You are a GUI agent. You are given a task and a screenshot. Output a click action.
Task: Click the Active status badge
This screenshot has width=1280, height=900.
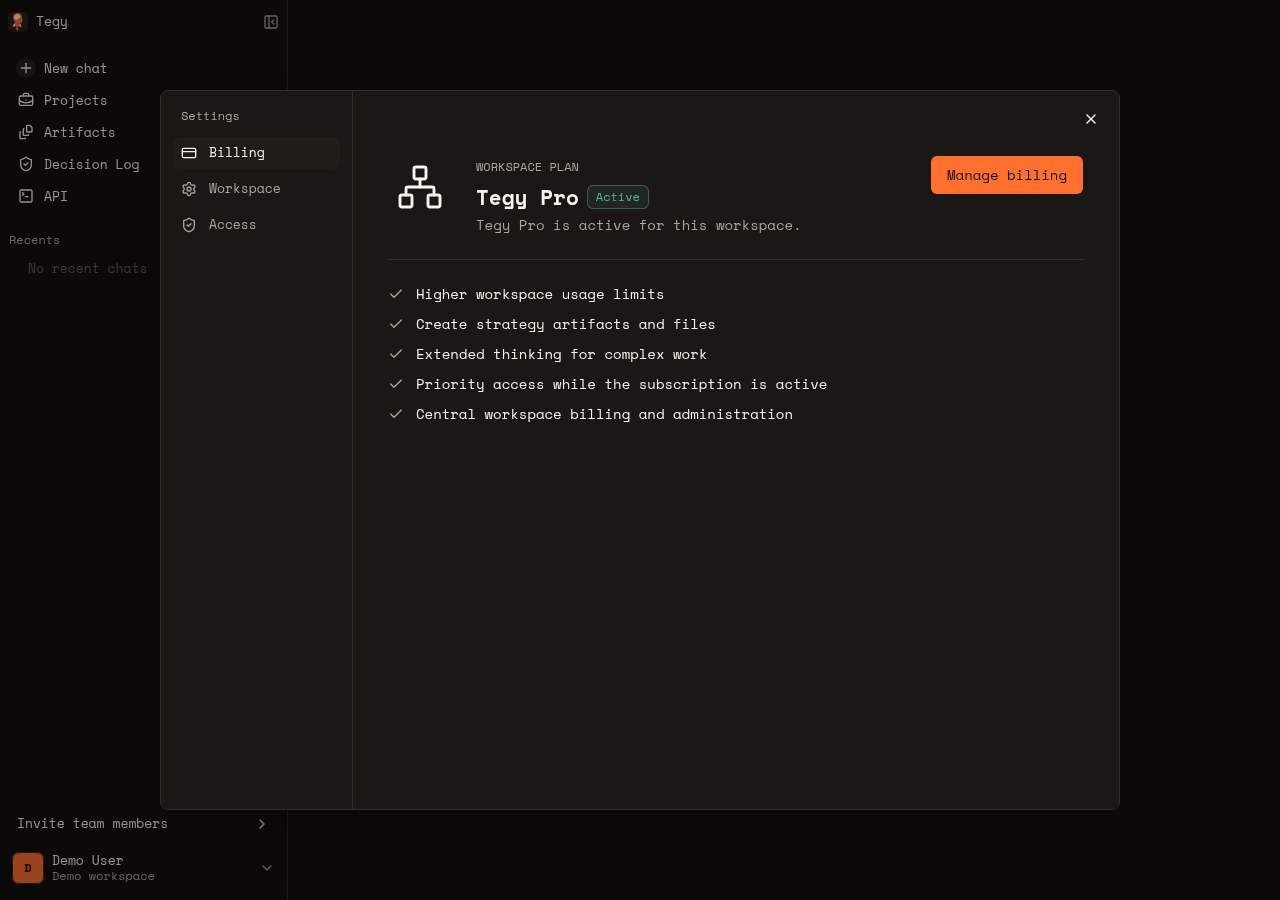[618, 197]
